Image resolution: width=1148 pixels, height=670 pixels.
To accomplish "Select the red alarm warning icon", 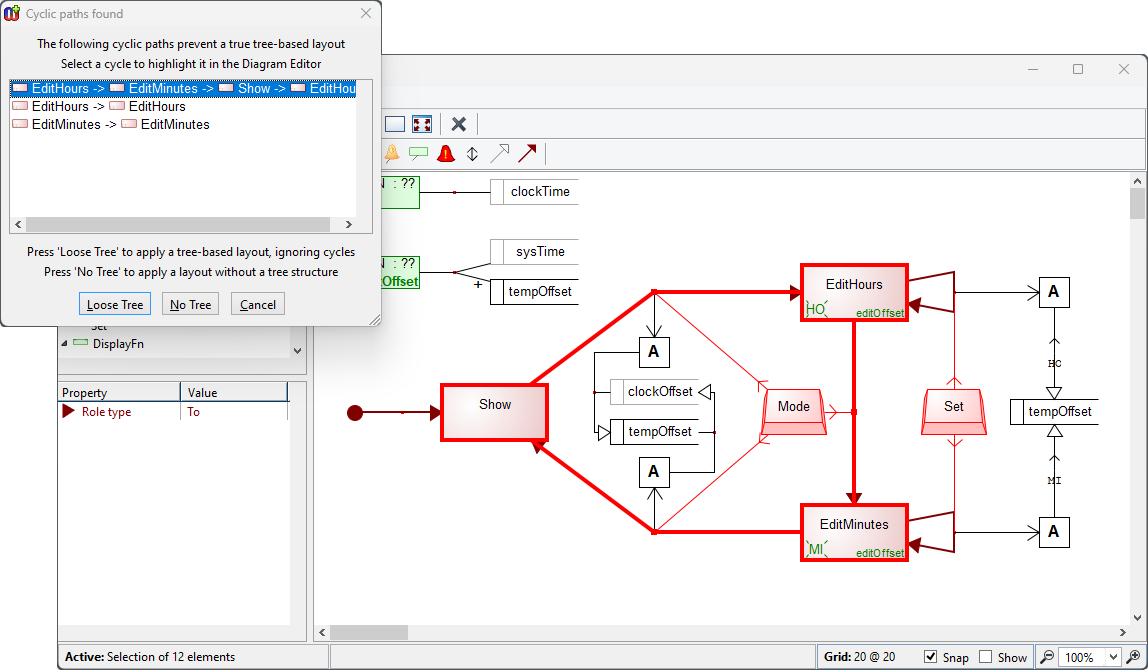I will click(445, 152).
